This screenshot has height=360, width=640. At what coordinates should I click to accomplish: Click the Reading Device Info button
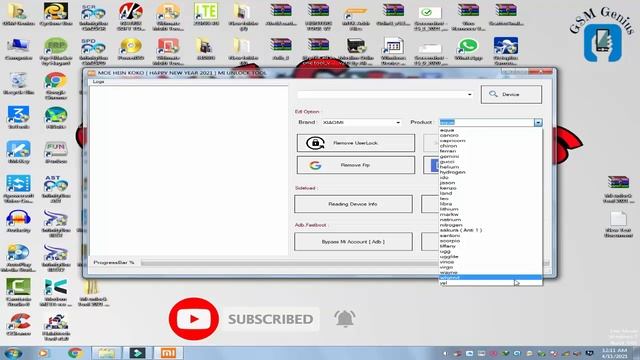[353, 204]
